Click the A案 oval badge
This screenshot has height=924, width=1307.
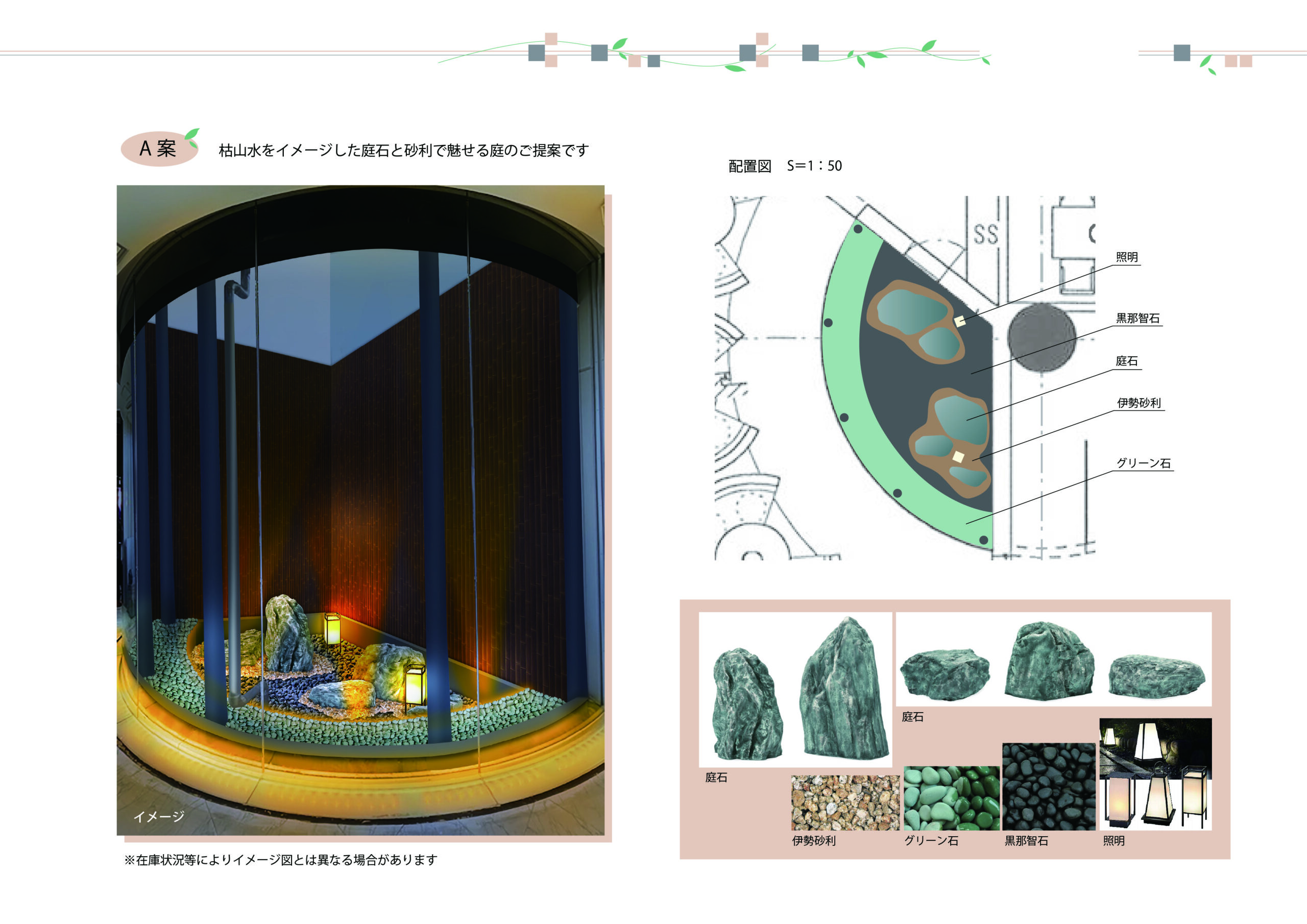click(x=159, y=149)
